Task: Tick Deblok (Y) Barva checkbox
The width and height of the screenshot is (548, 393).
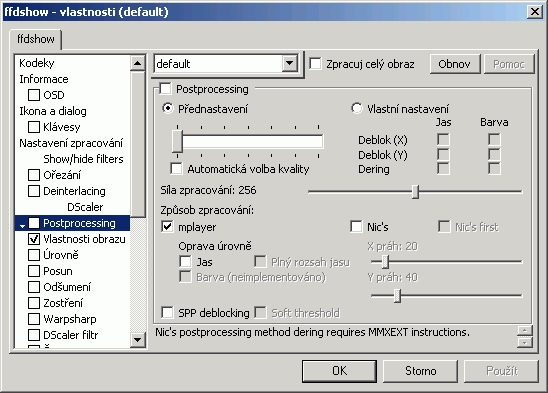Action: pos(494,154)
